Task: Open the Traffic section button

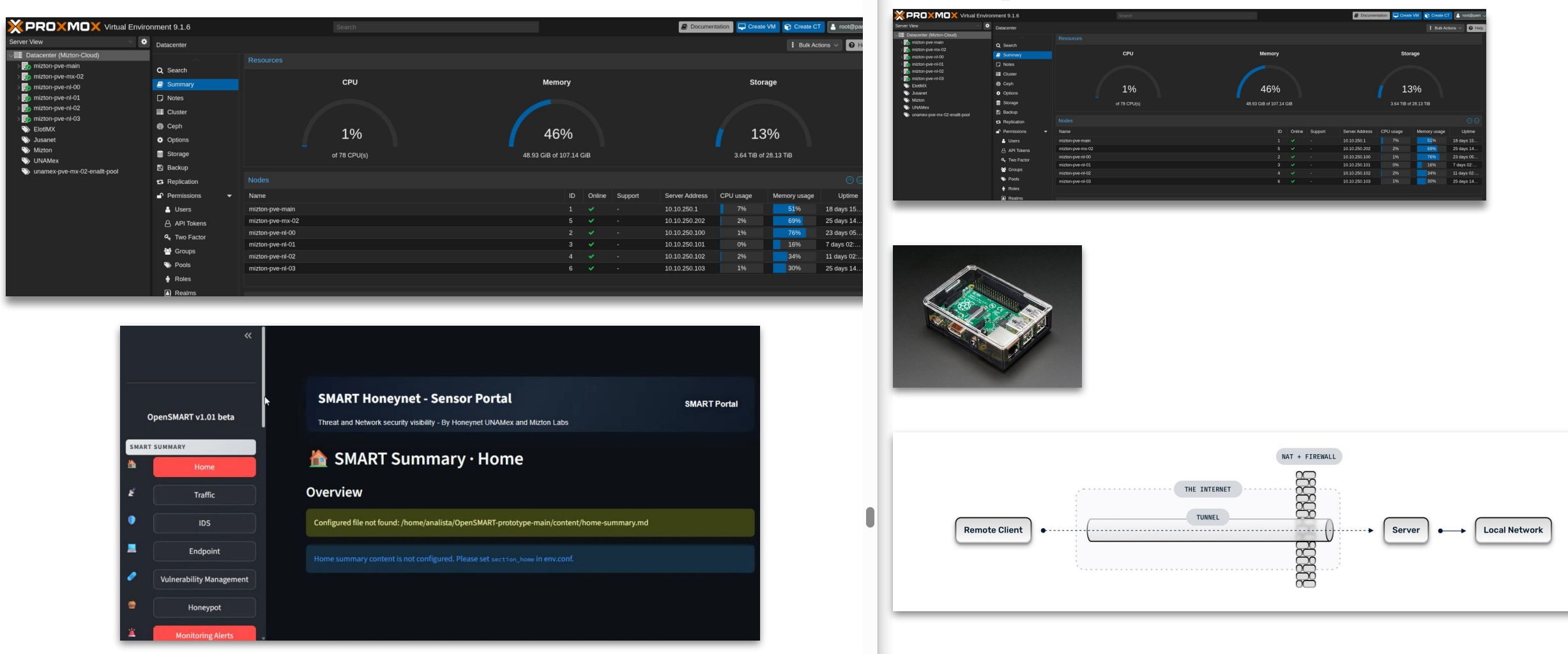Action: [x=204, y=495]
